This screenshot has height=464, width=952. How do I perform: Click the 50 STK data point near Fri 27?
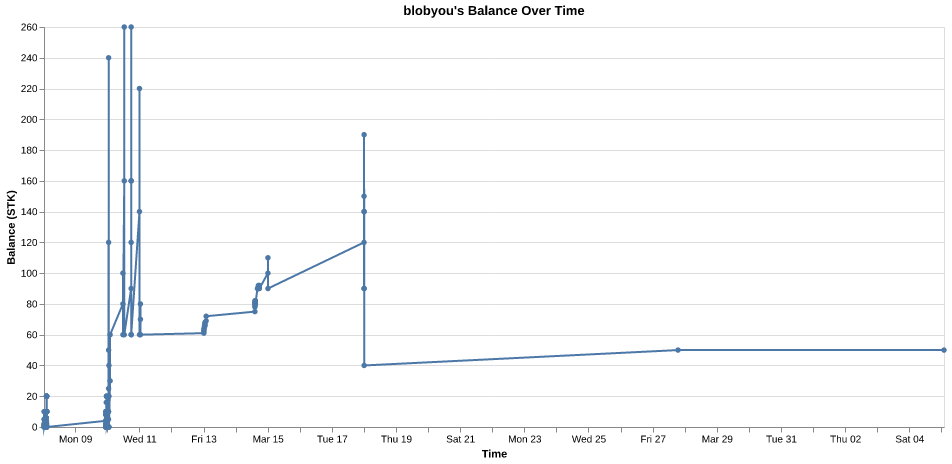click(x=678, y=350)
